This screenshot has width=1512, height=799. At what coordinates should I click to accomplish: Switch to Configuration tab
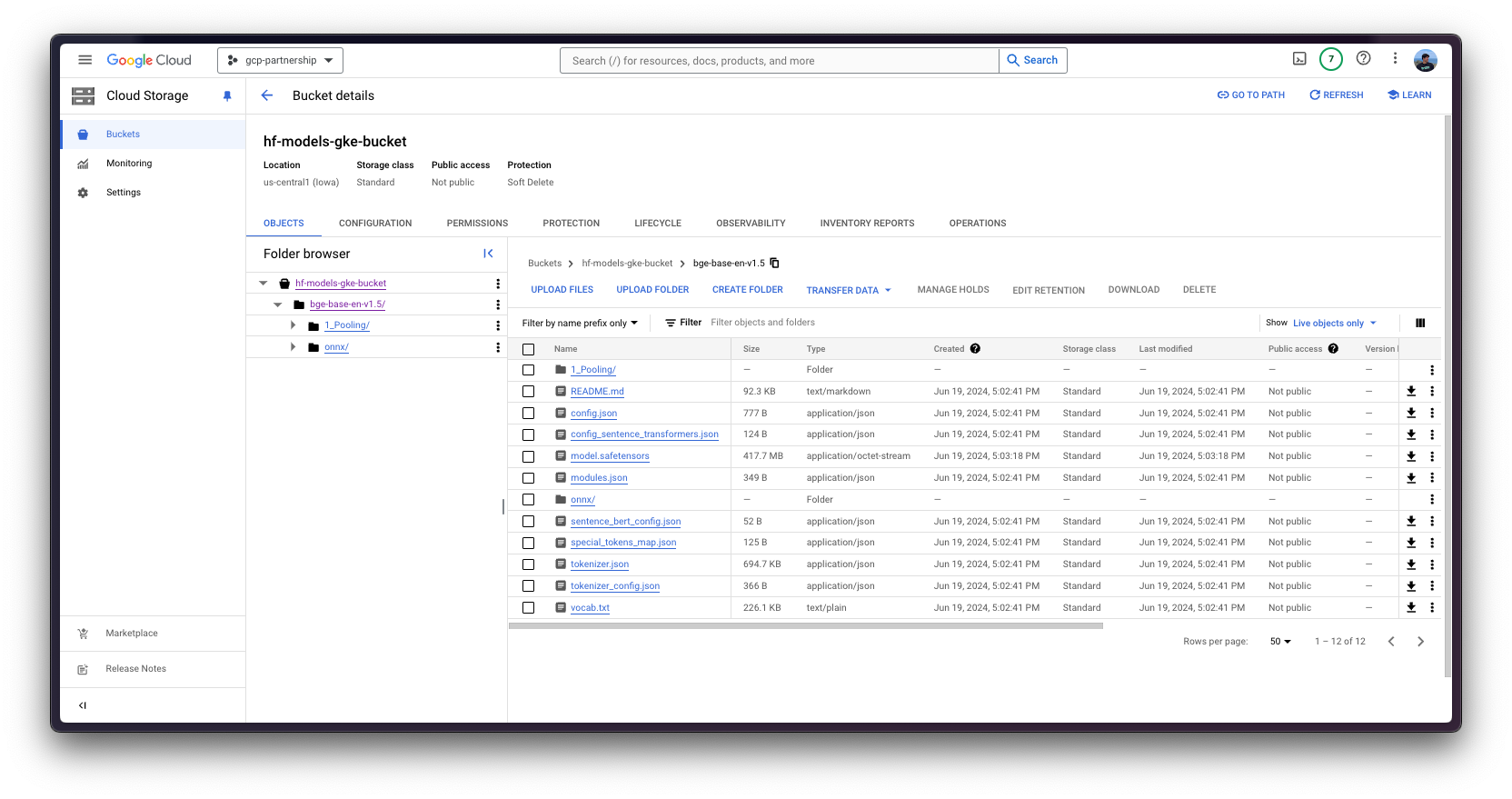point(375,224)
